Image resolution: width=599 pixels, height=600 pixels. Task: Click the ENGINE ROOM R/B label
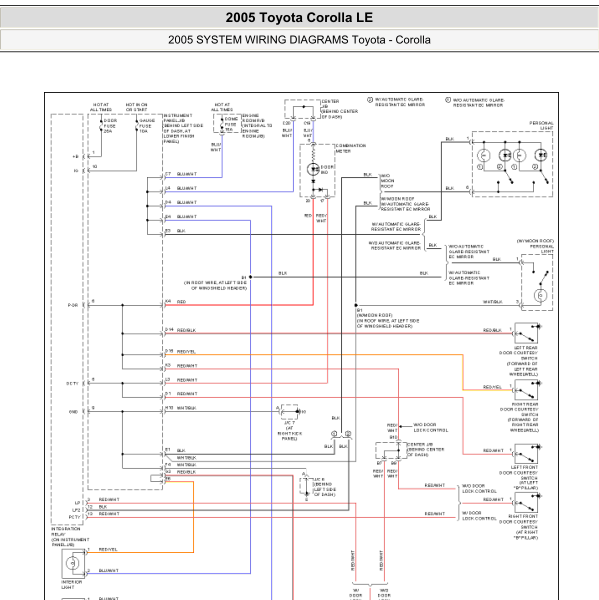click(257, 126)
